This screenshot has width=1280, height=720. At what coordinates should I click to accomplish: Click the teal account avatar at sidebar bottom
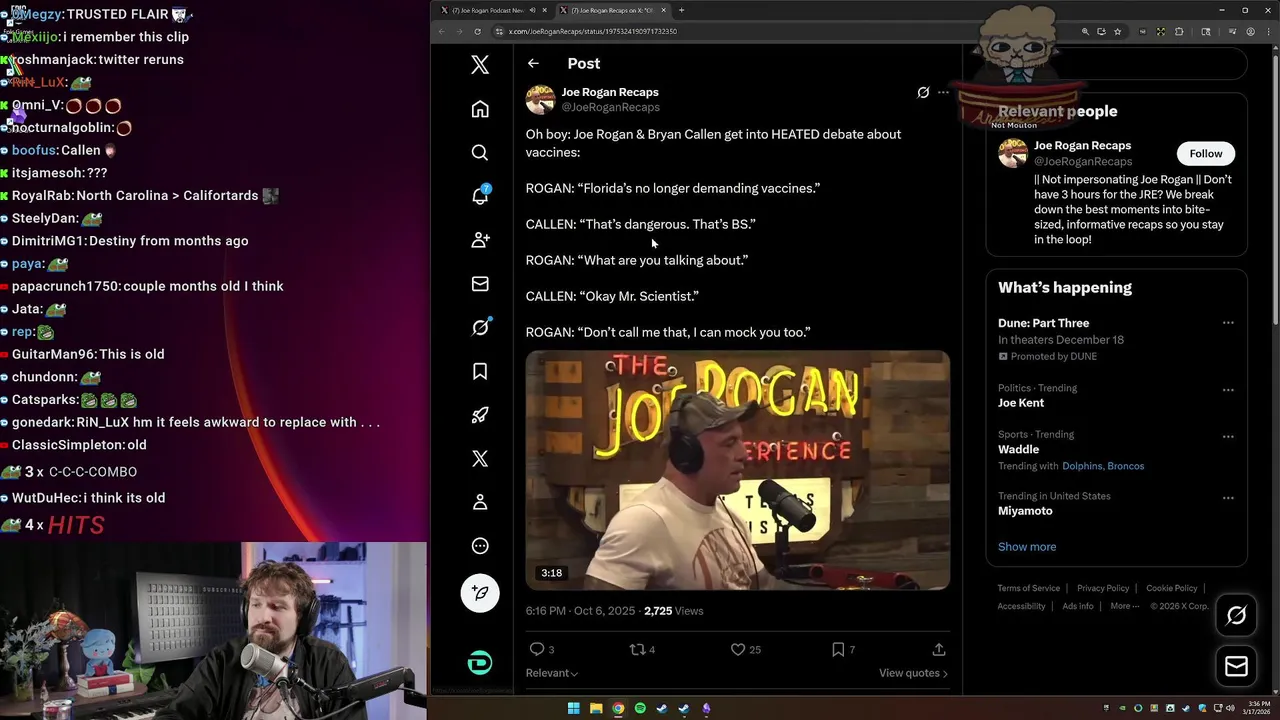click(480, 663)
